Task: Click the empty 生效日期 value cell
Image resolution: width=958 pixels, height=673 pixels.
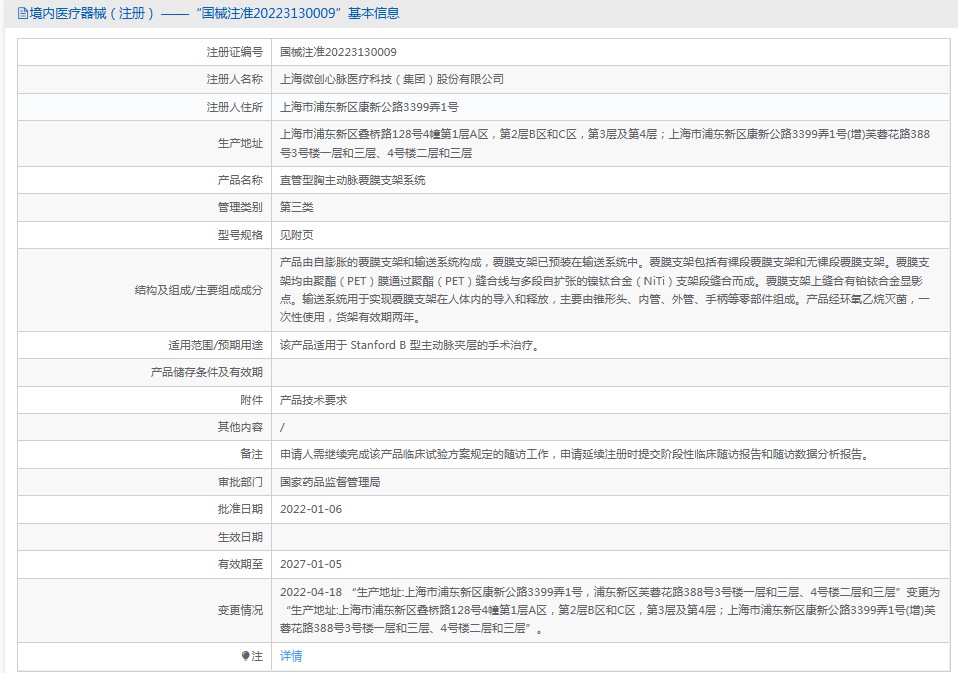Action: [610, 536]
